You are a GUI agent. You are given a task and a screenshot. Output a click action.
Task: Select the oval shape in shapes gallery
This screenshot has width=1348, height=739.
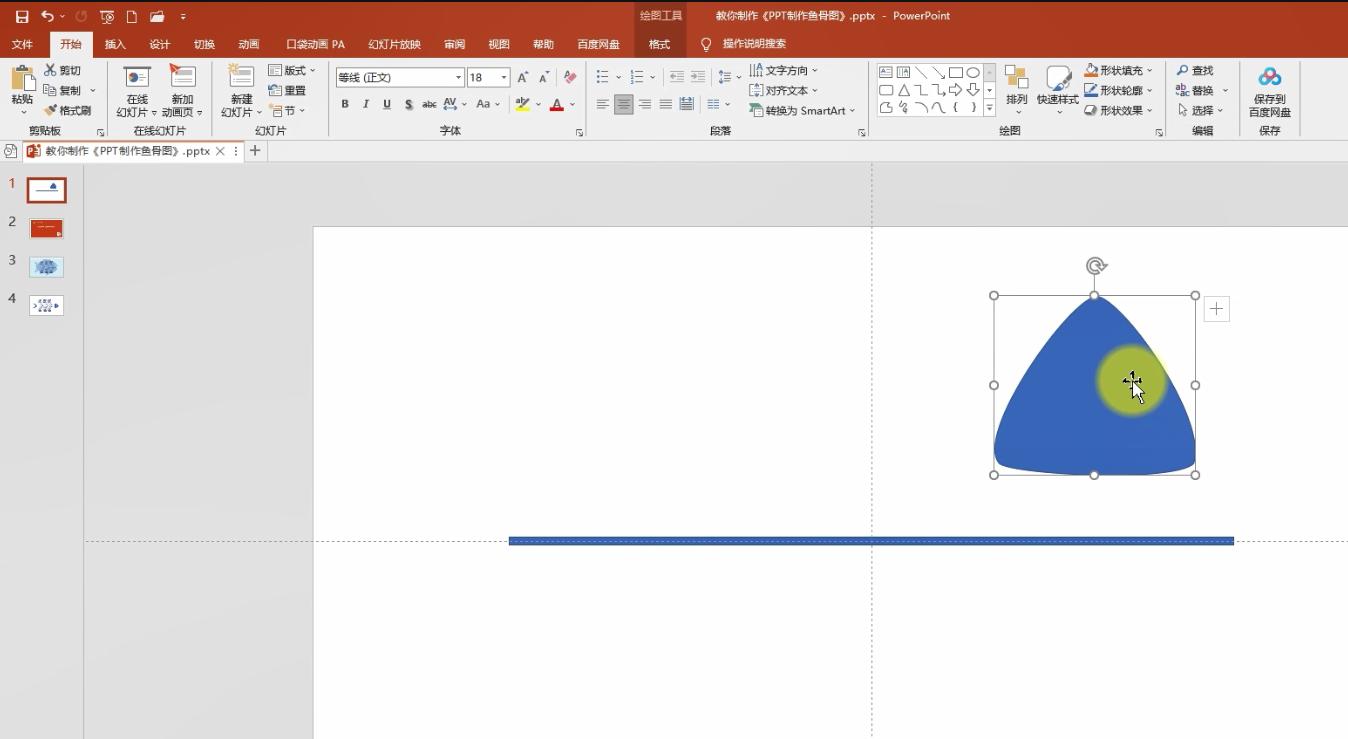[972, 73]
